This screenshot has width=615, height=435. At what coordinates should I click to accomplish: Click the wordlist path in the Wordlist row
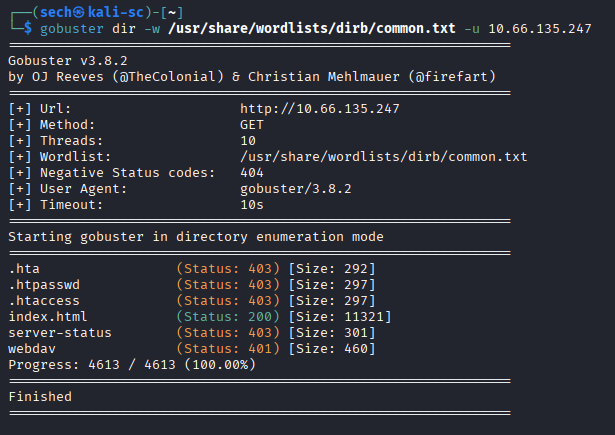[383, 157]
